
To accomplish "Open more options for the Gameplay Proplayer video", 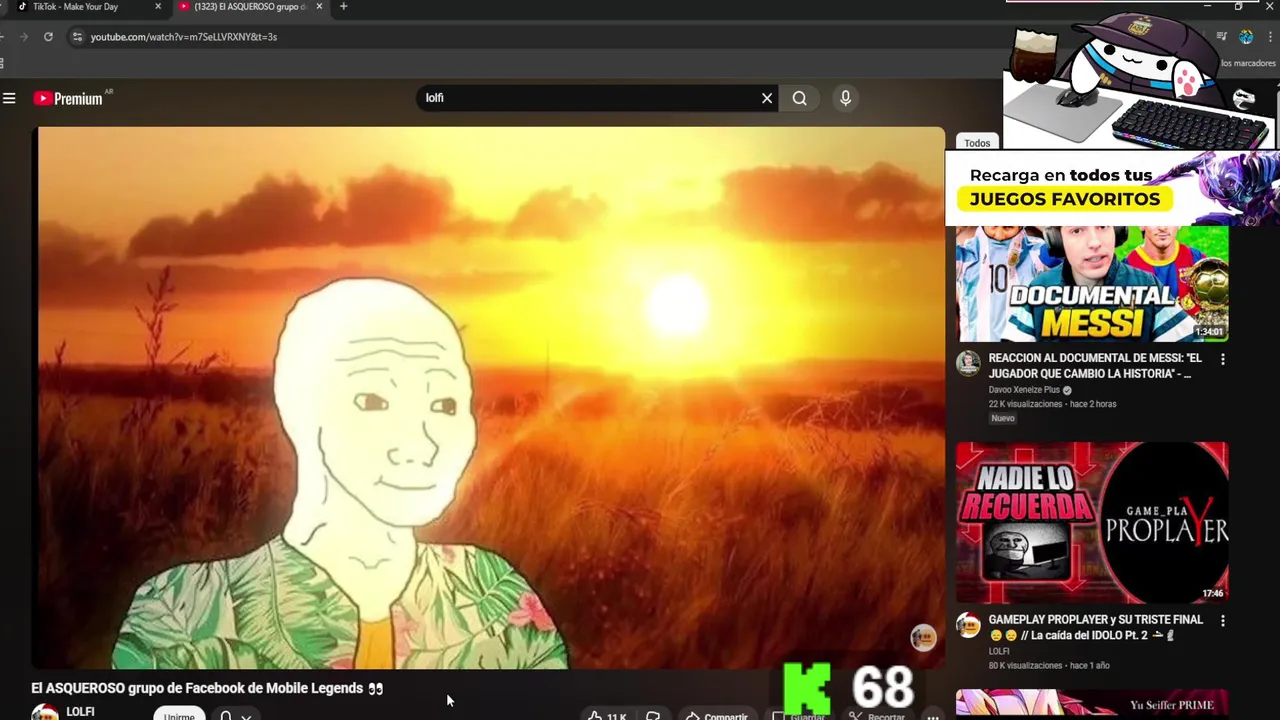I will coord(1222,621).
